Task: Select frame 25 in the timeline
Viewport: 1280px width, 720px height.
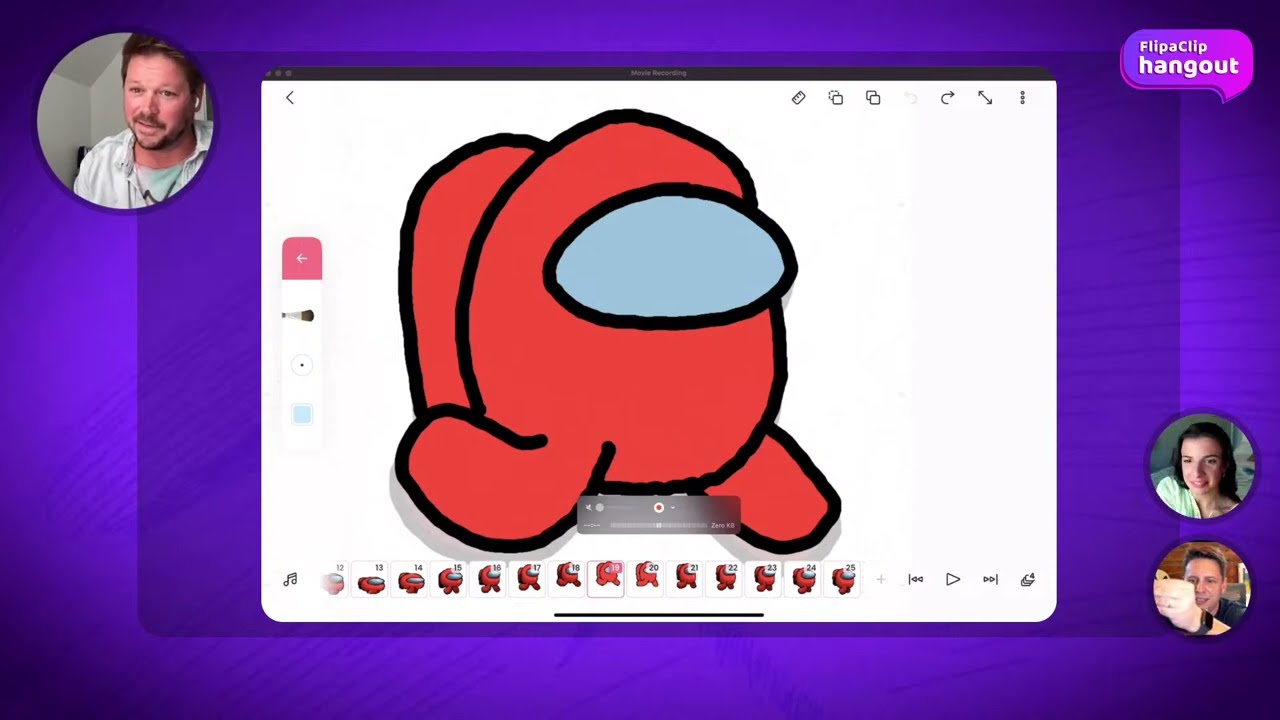Action: point(844,580)
